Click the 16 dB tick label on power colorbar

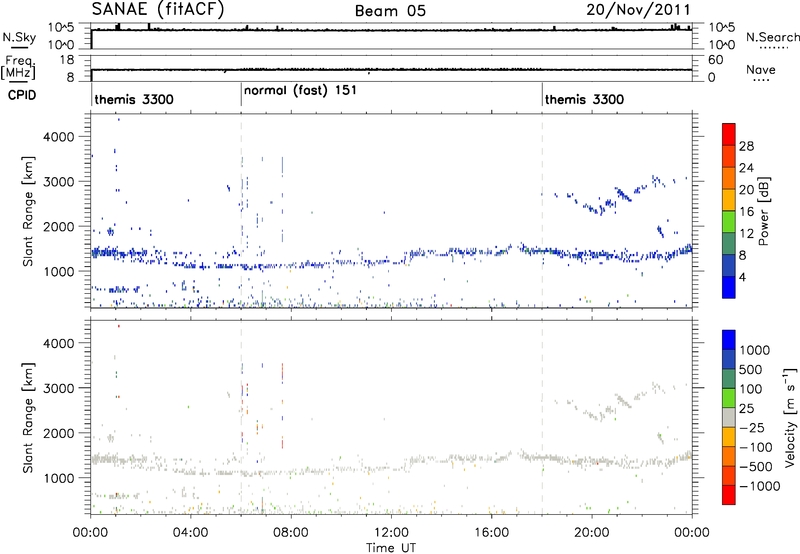point(746,212)
